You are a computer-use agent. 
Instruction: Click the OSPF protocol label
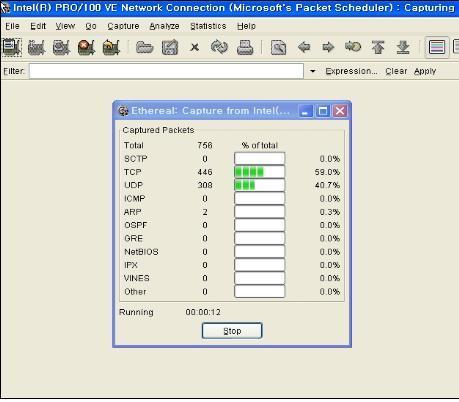pos(136,225)
